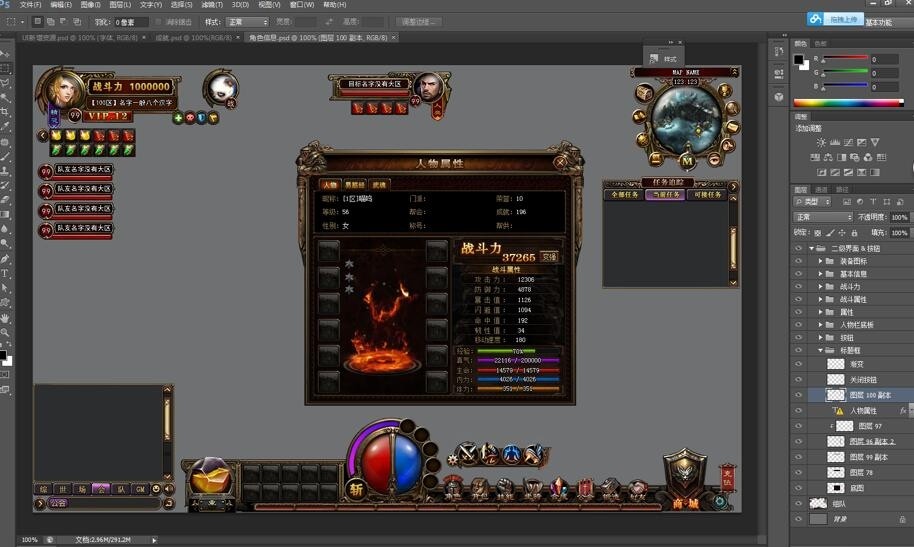Click the layer opacity 100% field
This screenshot has width=914, height=547.
(x=899, y=217)
